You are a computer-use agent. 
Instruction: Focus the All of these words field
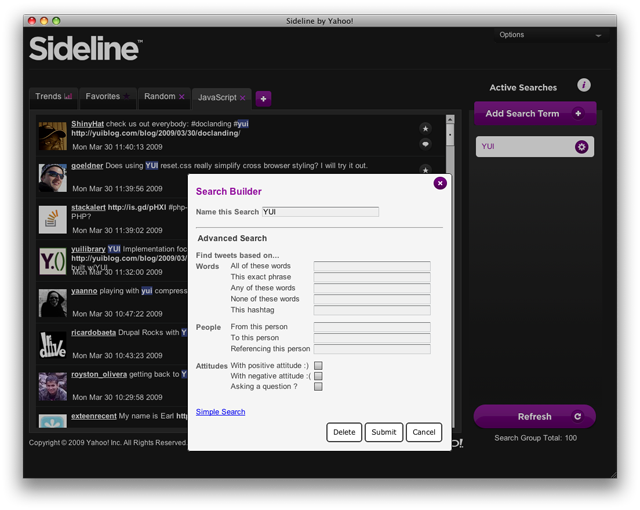372,266
